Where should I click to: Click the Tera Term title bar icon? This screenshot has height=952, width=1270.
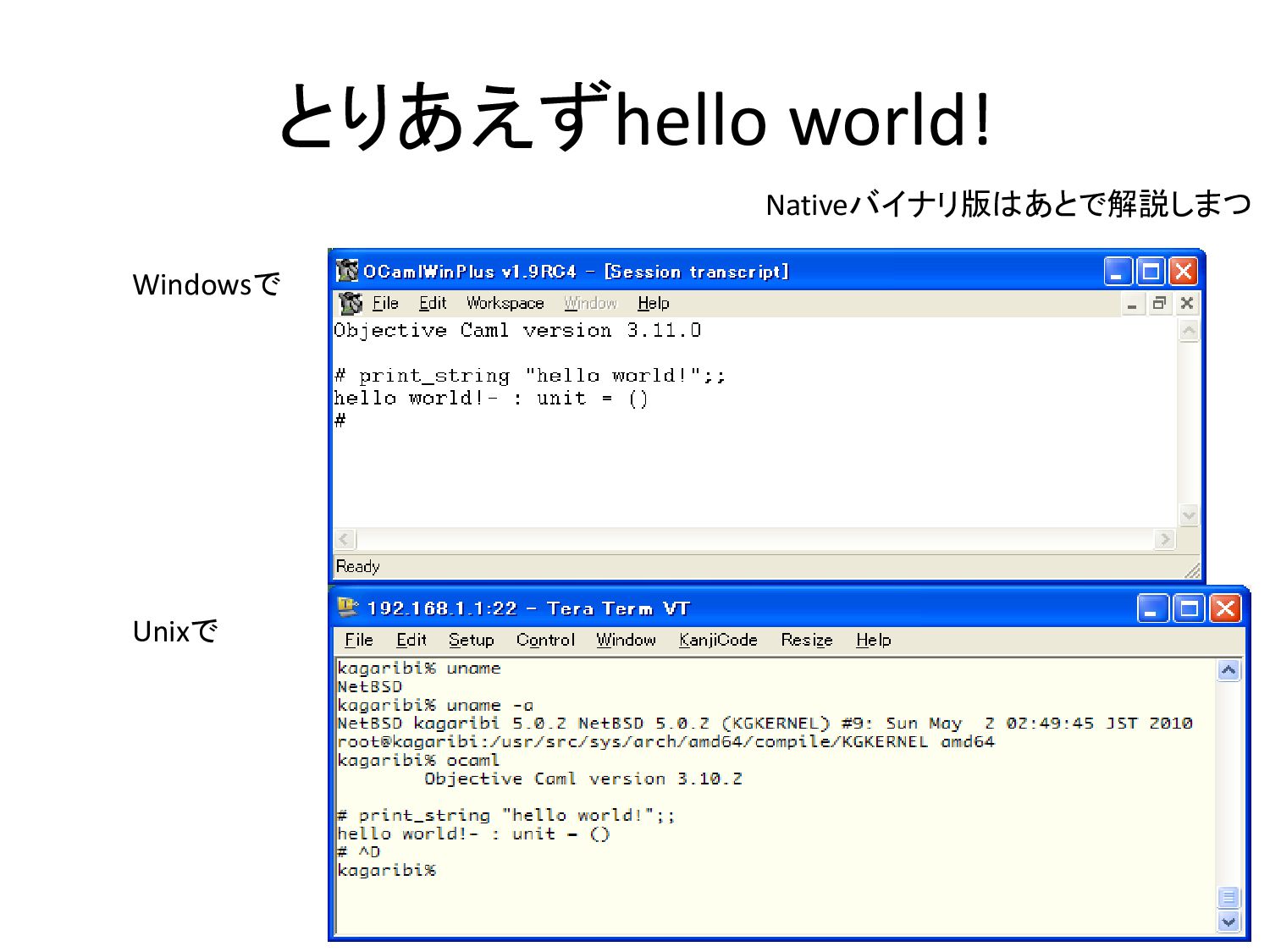(347, 607)
